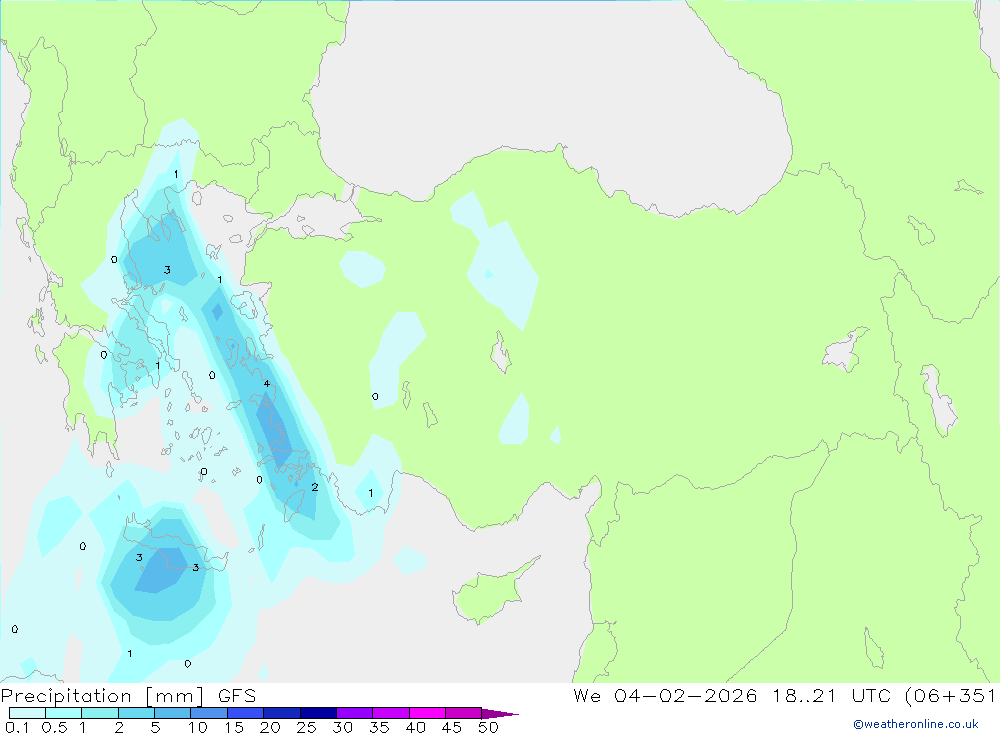Click the '20' legend scale value
The width and height of the screenshot is (1000, 733).
coord(270,727)
